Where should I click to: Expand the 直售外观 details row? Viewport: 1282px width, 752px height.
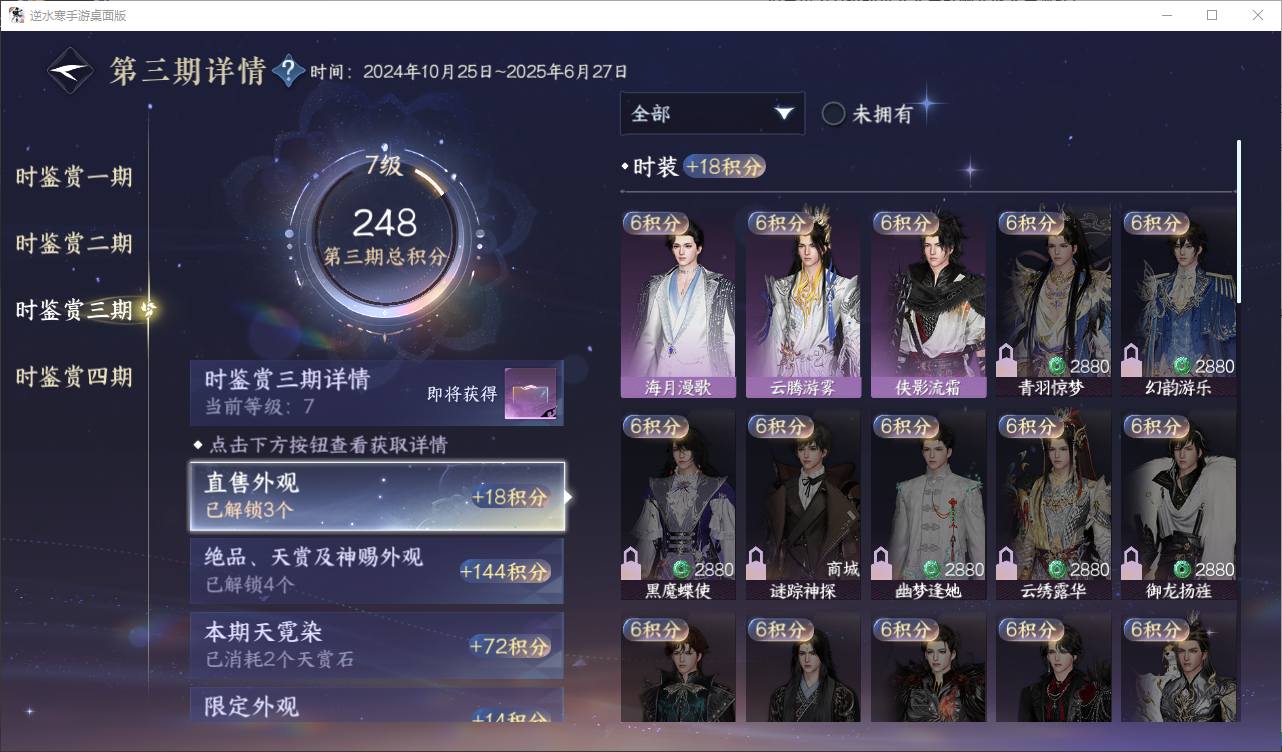[x=377, y=496]
